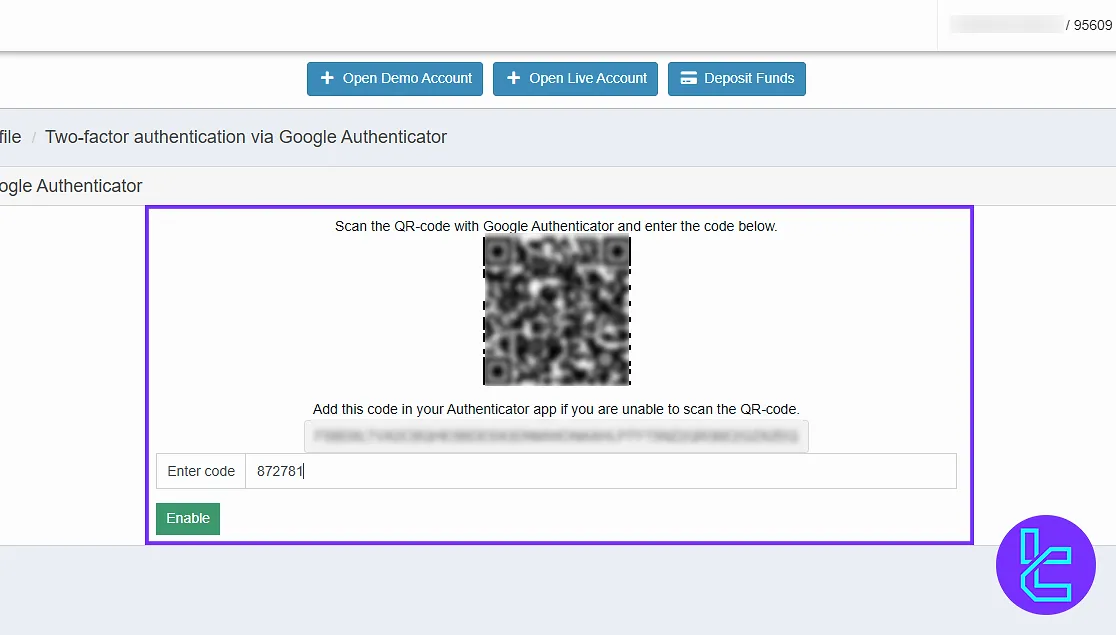Select the Open Live Account button
This screenshot has height=635, width=1116.
click(x=575, y=78)
